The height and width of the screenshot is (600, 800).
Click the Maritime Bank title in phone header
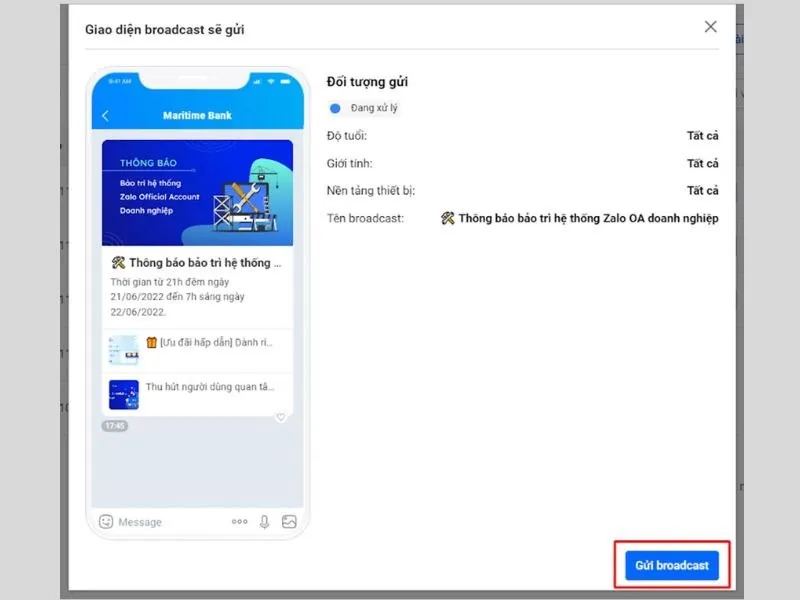197,115
